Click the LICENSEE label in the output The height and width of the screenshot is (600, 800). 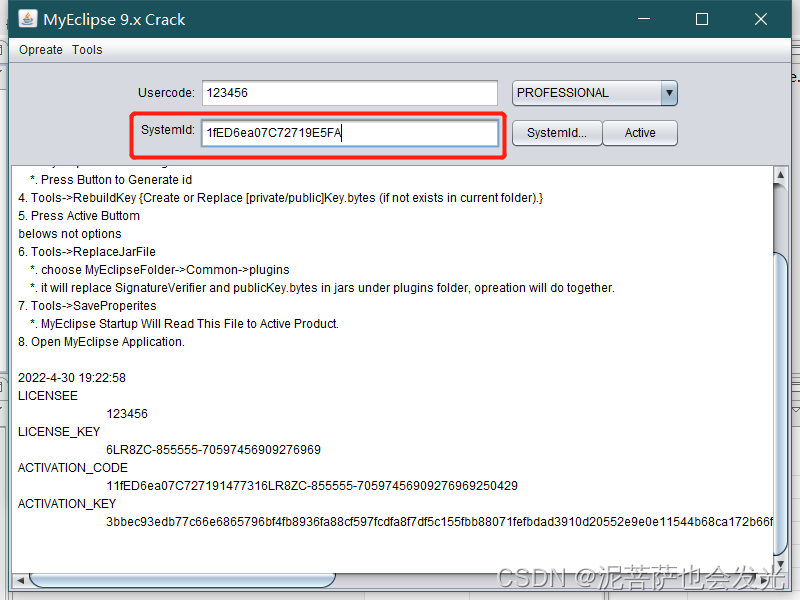(x=48, y=396)
